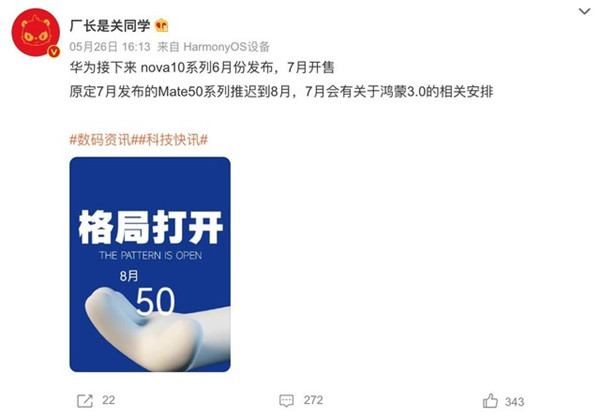Enlarge the 格局打开 blue poster image
Viewport: 600px width, 417px height.
click(x=150, y=264)
